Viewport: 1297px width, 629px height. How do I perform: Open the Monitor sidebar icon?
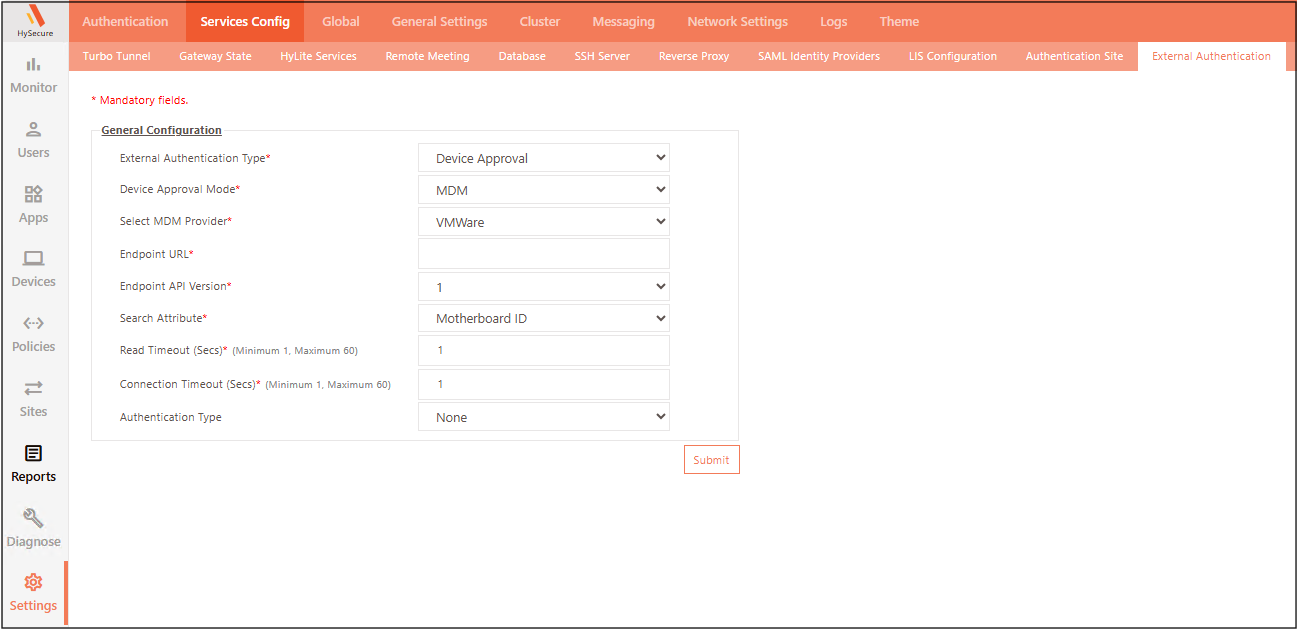33,66
